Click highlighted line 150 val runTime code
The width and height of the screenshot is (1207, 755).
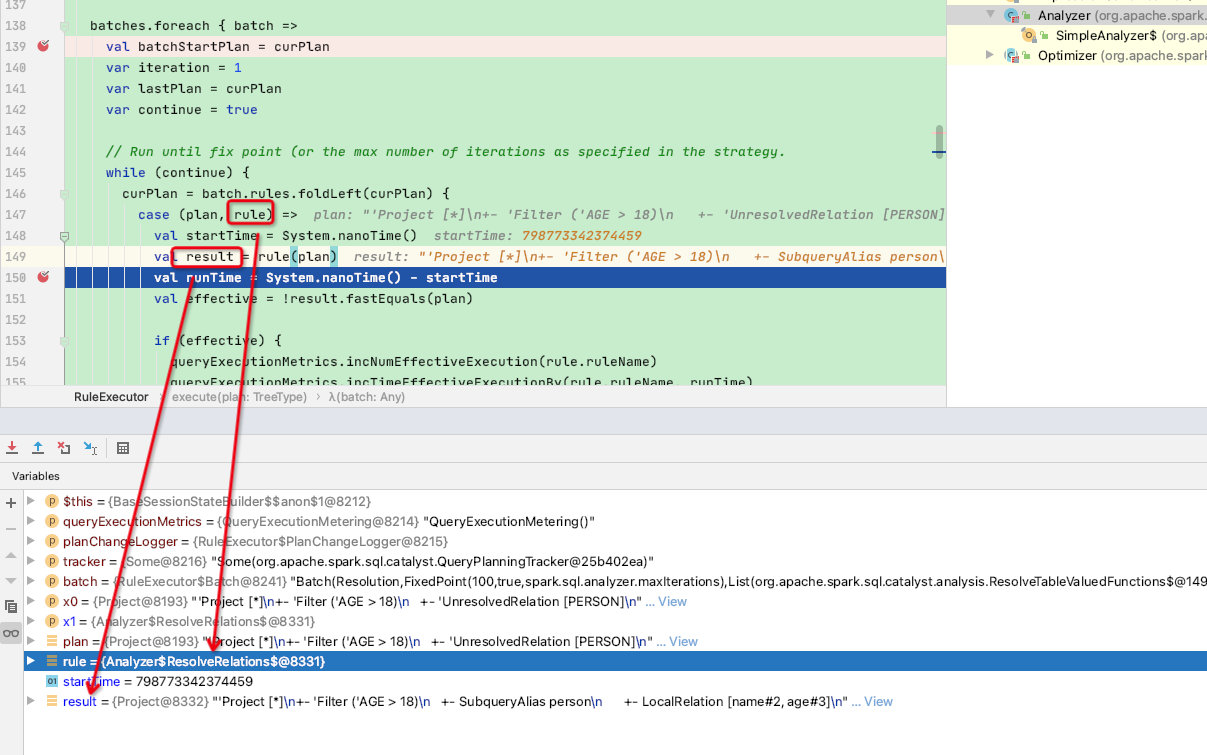tap(326, 278)
